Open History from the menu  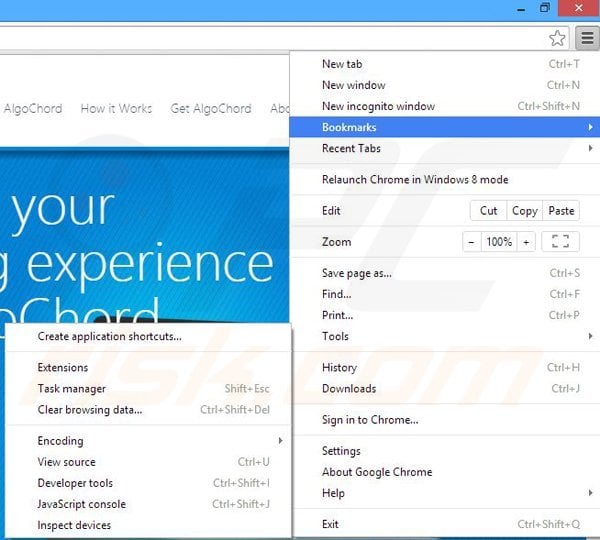coord(445,367)
